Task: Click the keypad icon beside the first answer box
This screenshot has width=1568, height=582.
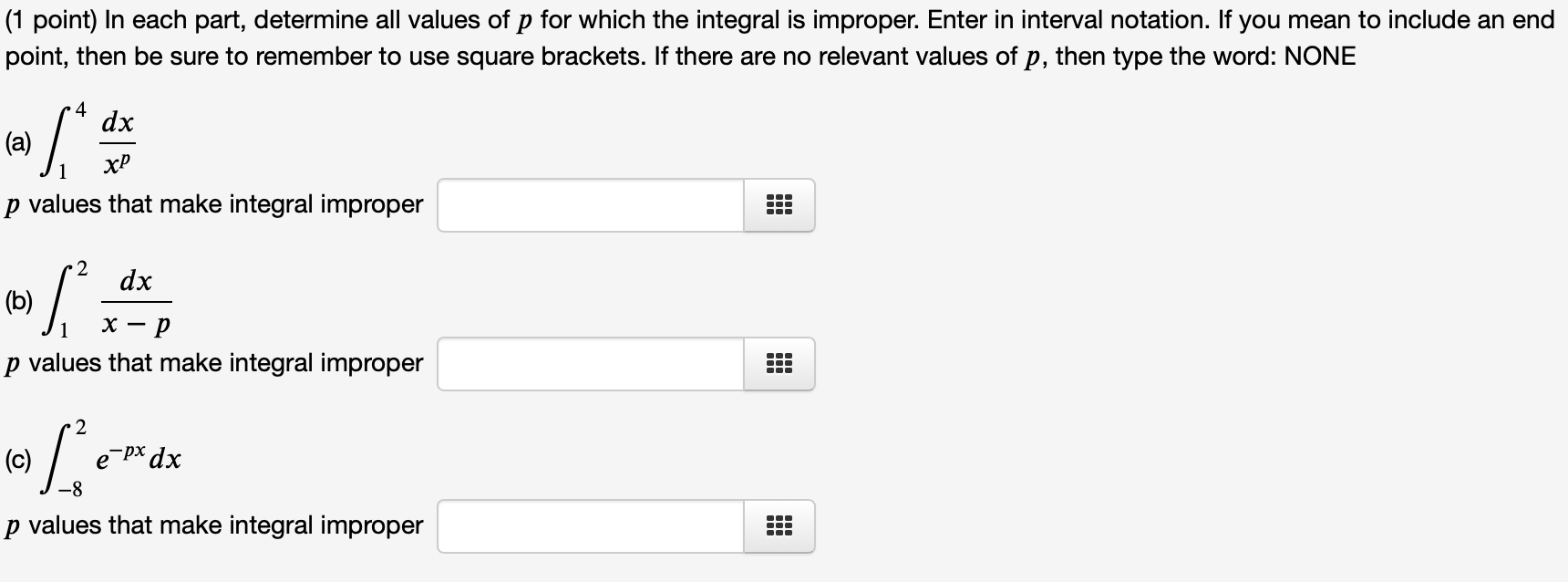Action: tap(778, 205)
